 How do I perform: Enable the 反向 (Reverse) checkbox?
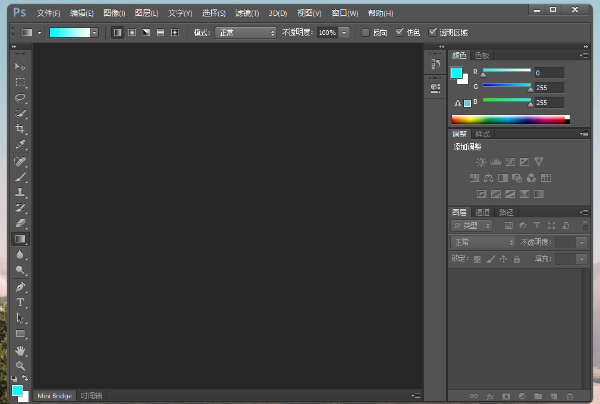click(x=366, y=32)
